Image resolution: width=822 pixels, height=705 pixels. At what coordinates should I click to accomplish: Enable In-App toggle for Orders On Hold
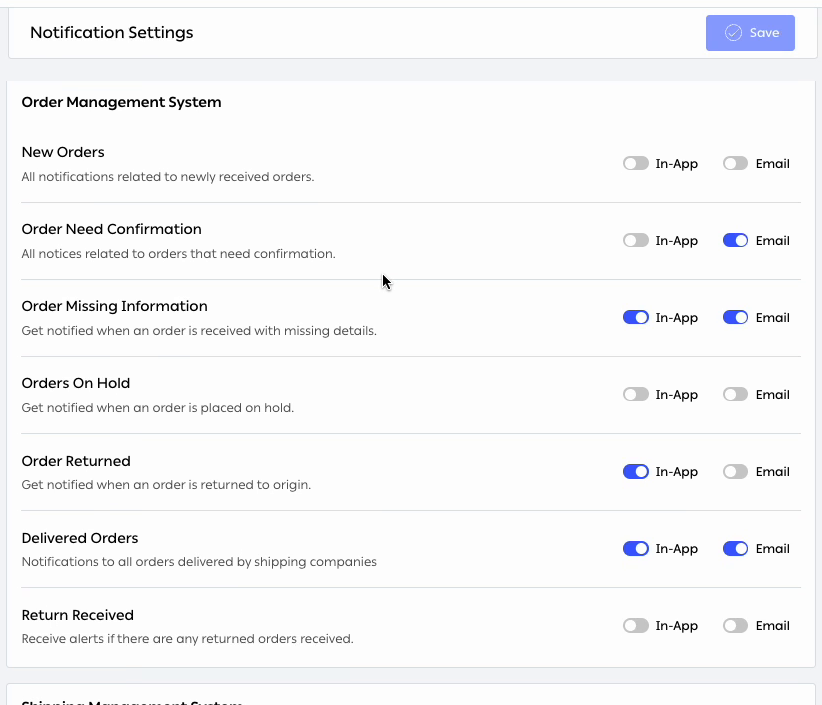[x=636, y=395]
